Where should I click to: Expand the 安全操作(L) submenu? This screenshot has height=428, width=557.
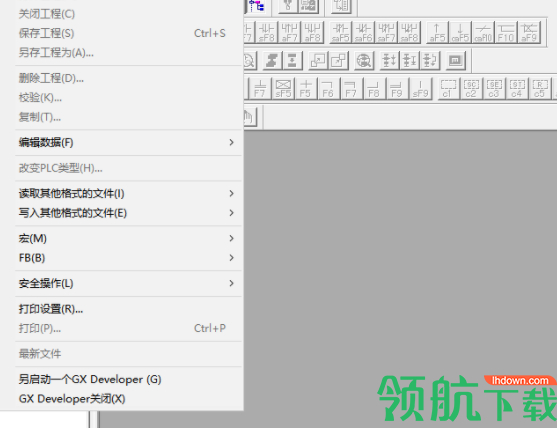point(128,283)
